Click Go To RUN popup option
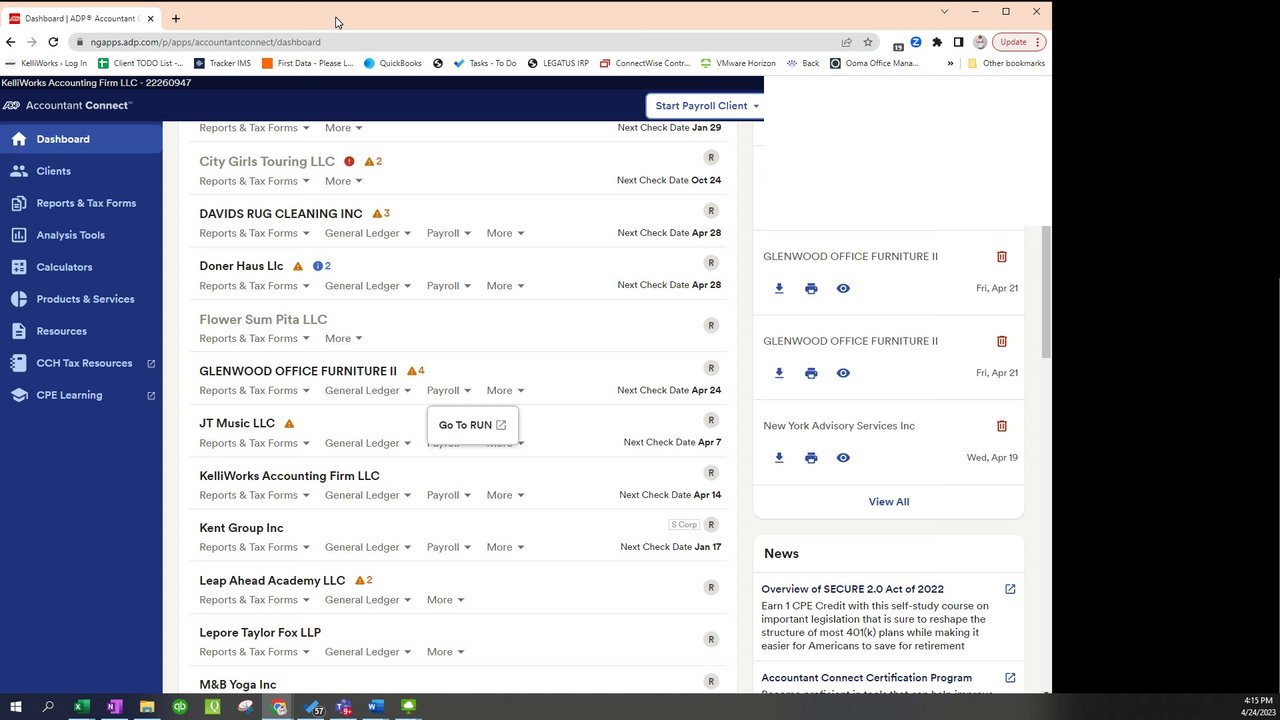This screenshot has width=1280, height=720. [x=473, y=425]
